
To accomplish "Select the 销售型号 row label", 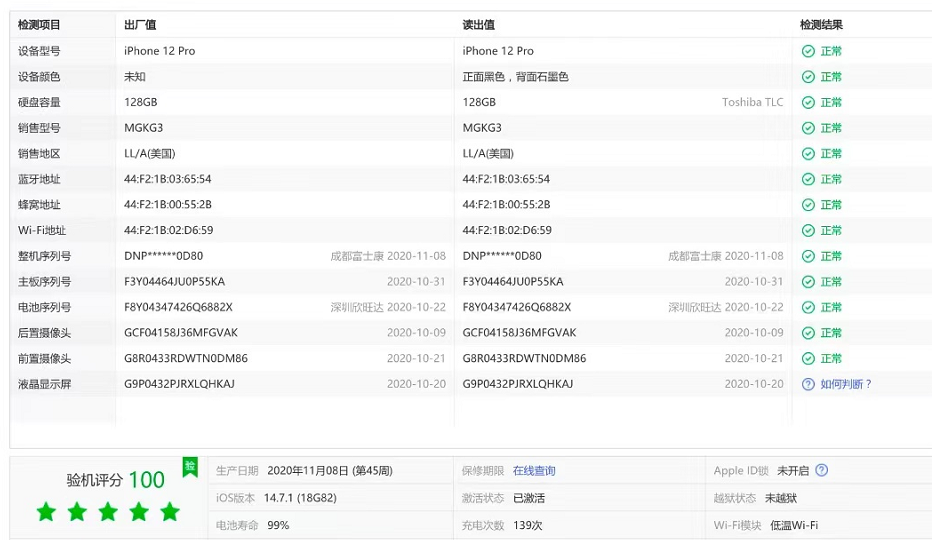I will [39, 128].
